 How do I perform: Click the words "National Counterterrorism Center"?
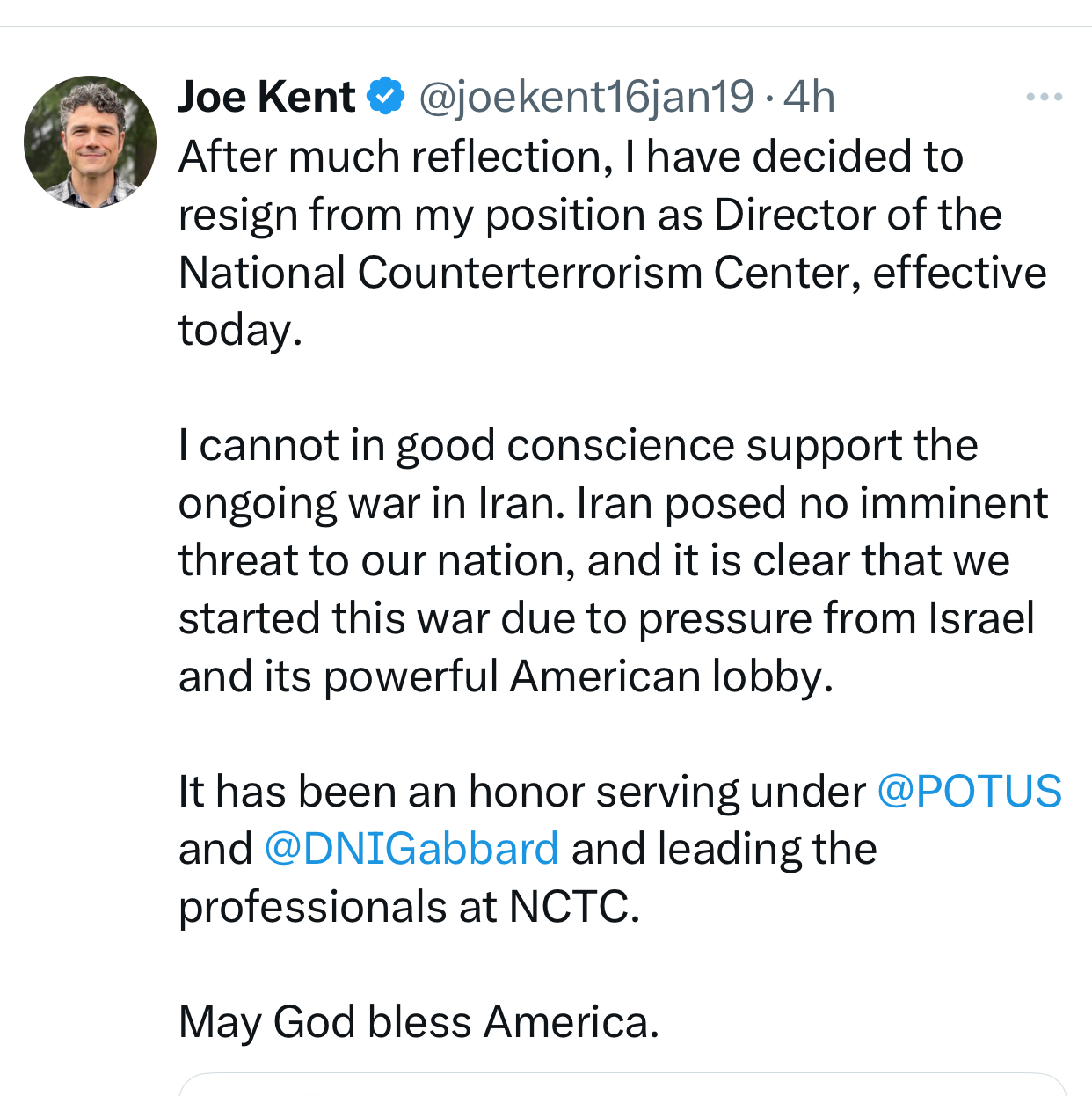(x=519, y=273)
